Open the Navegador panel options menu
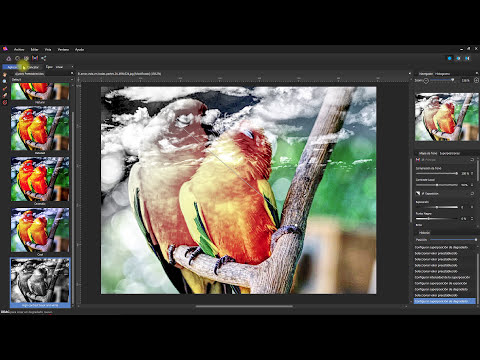Image resolution: width=480 pixels, height=360 pixels. click(x=476, y=73)
